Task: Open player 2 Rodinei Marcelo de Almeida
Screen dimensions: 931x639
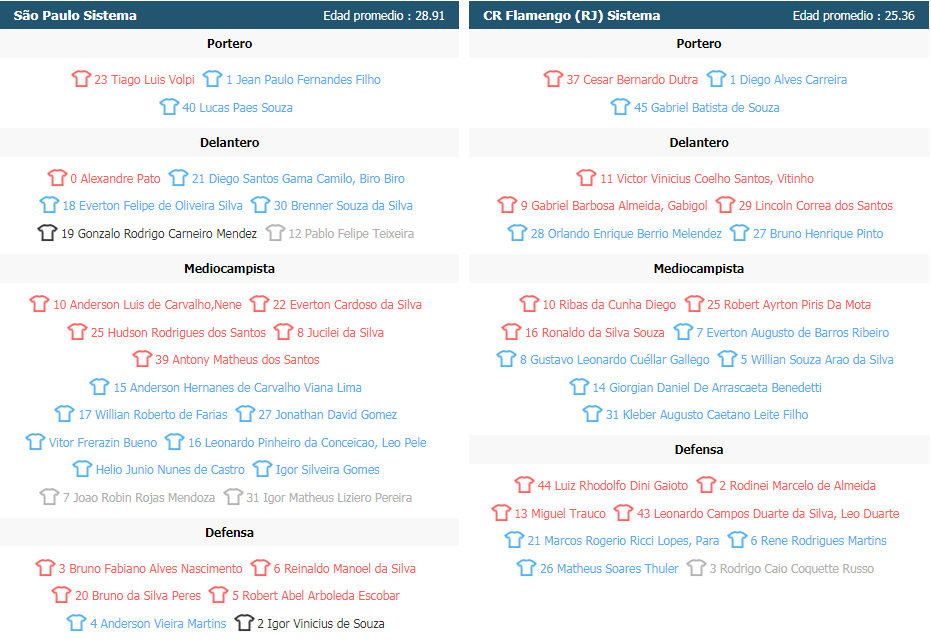Action: [797, 486]
